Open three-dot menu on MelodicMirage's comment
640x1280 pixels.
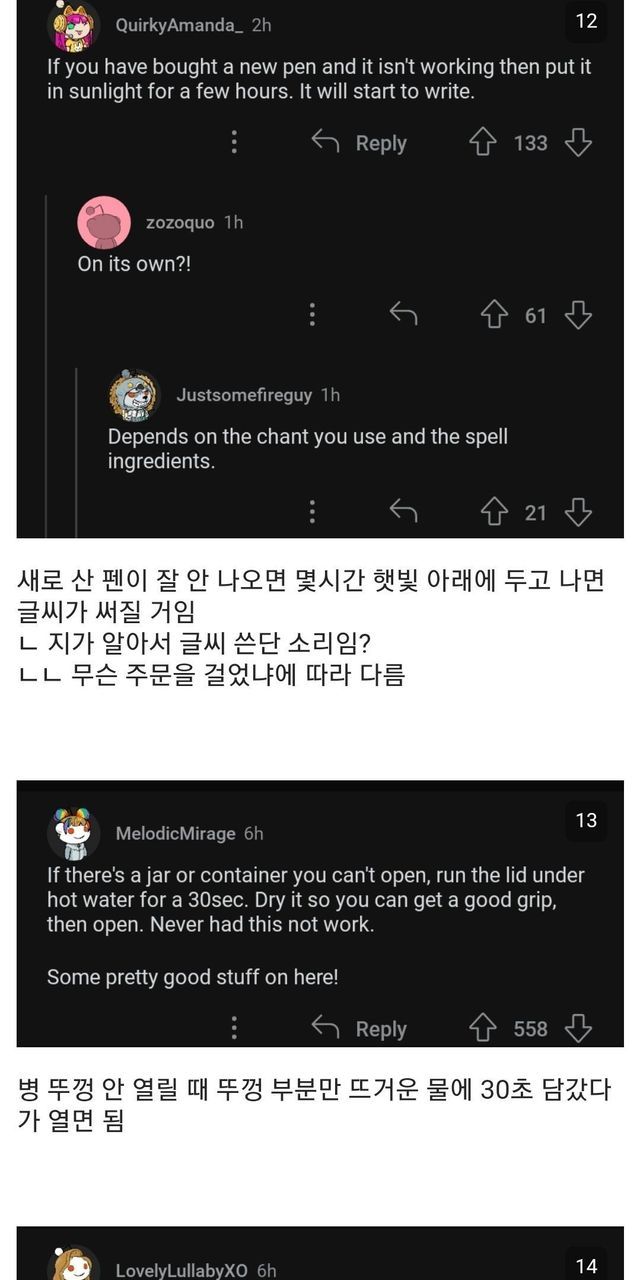pyautogui.click(x=234, y=1029)
